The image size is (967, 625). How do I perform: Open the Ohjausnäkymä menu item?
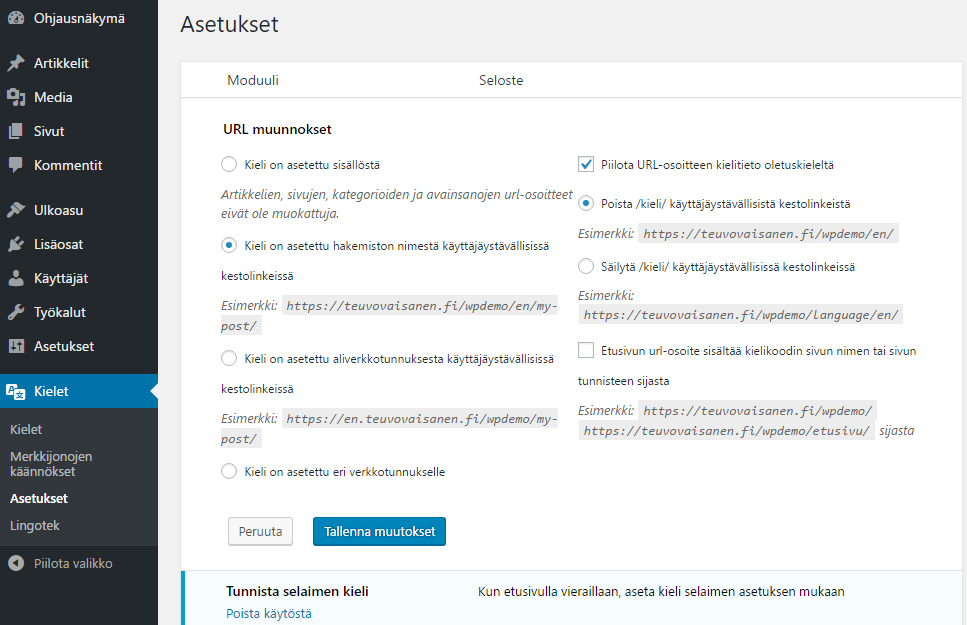pos(79,19)
